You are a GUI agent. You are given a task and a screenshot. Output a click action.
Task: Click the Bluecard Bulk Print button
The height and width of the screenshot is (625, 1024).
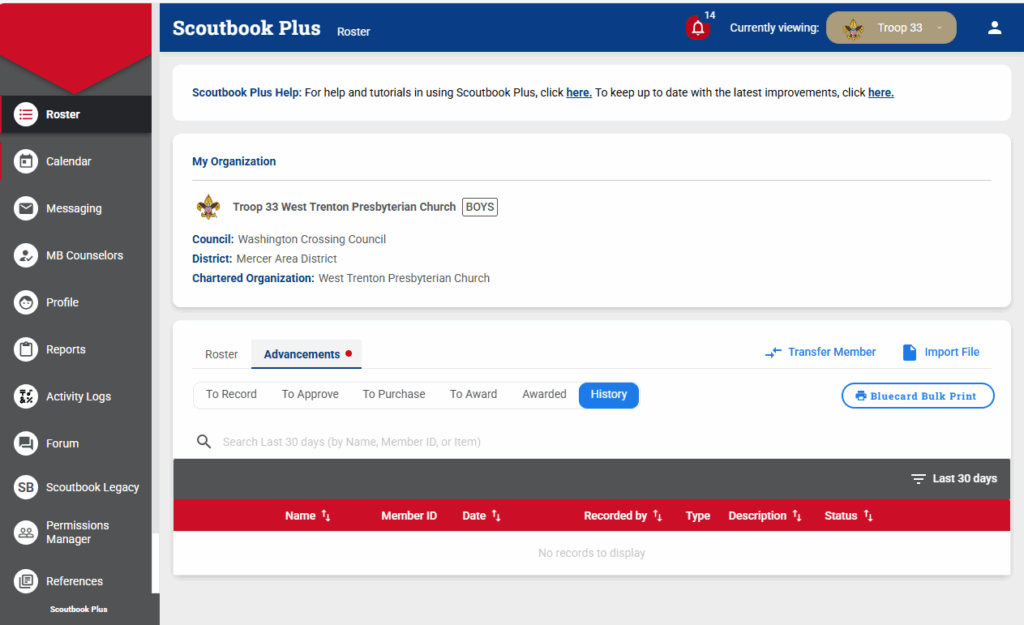(917, 396)
